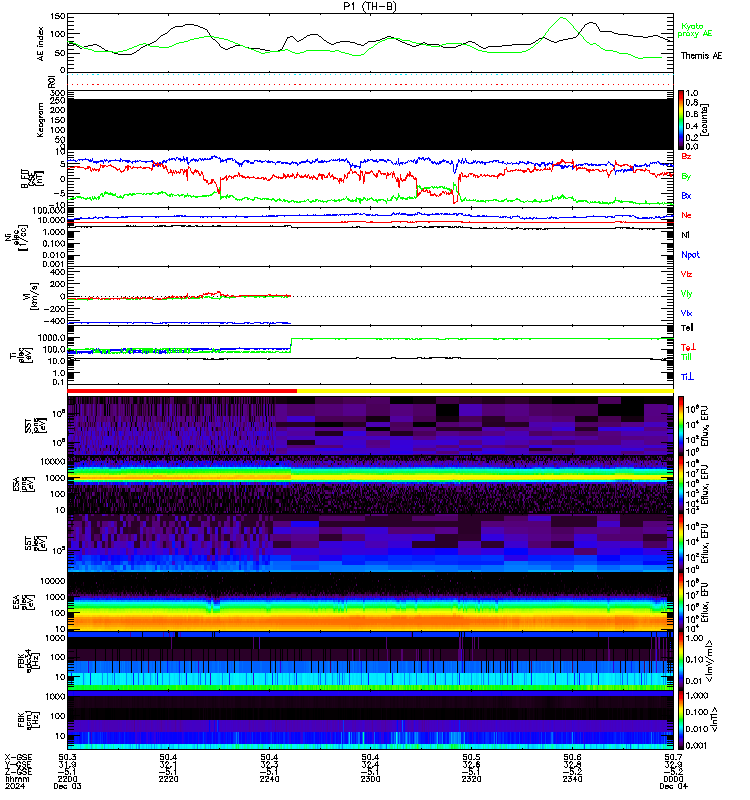Viewport: 750px width, 800px height.
Task: Click the "300" tick in the Keogram panel
Action: coord(58,93)
